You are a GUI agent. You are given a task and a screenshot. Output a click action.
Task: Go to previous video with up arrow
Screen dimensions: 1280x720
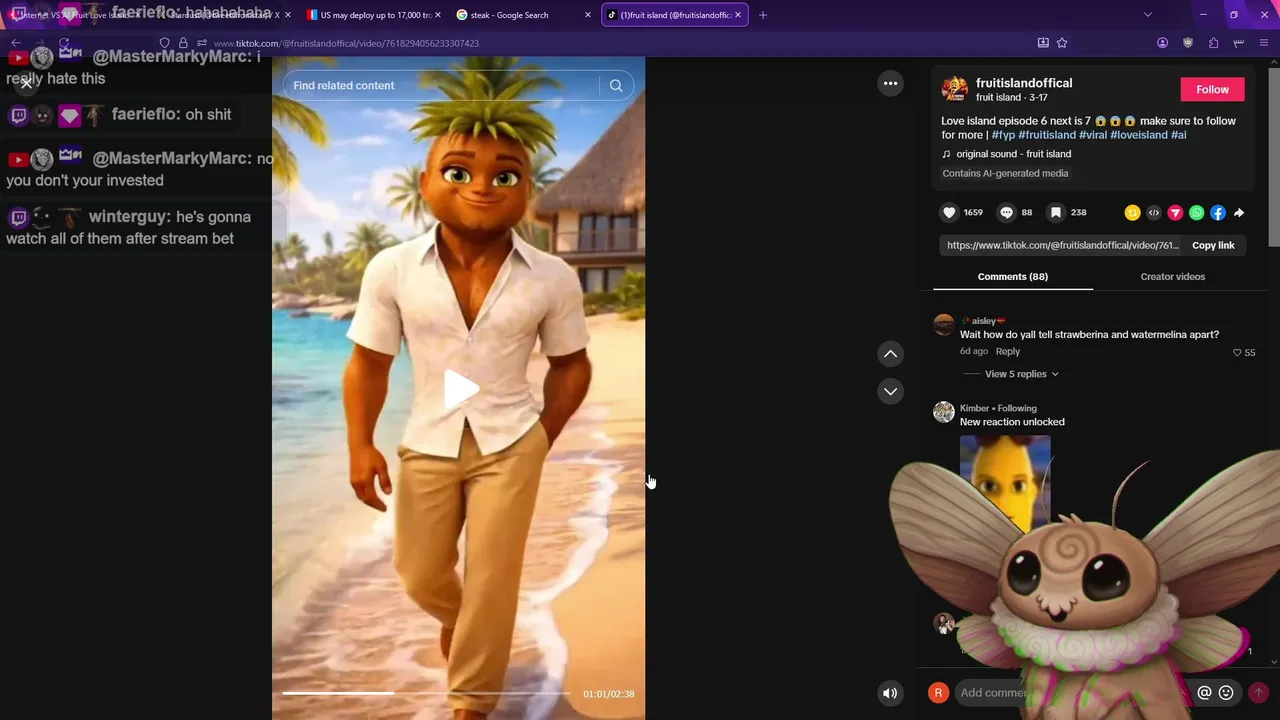coord(890,354)
